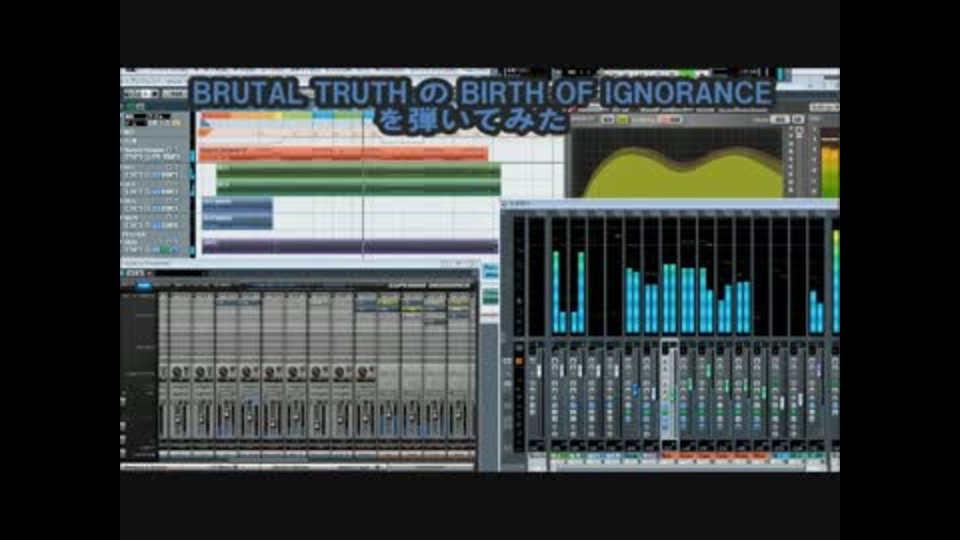Select the track header beside the upper green clip

tap(157, 171)
